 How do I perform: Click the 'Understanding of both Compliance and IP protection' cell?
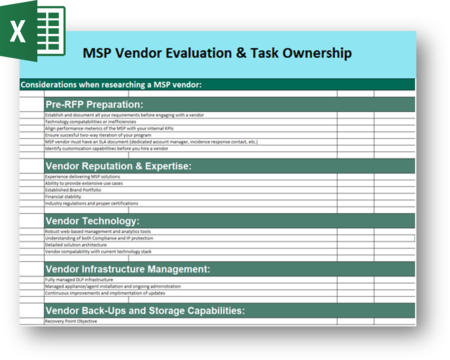(x=191, y=238)
